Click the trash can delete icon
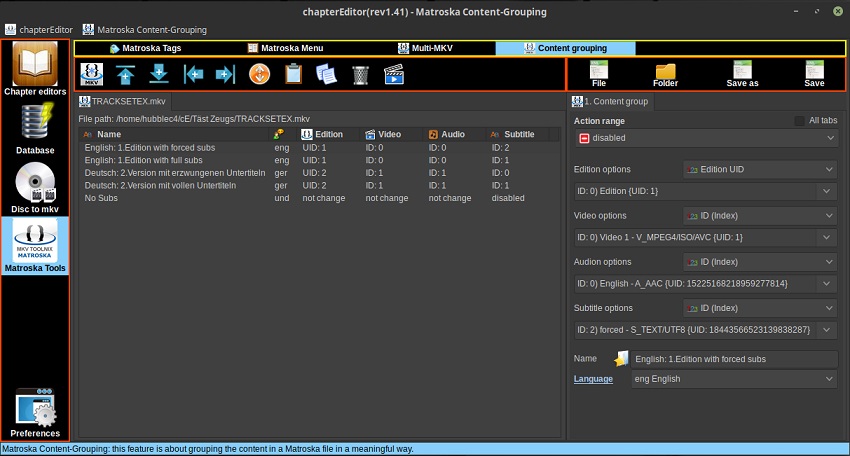This screenshot has width=850, height=456. pyautogui.click(x=360, y=75)
